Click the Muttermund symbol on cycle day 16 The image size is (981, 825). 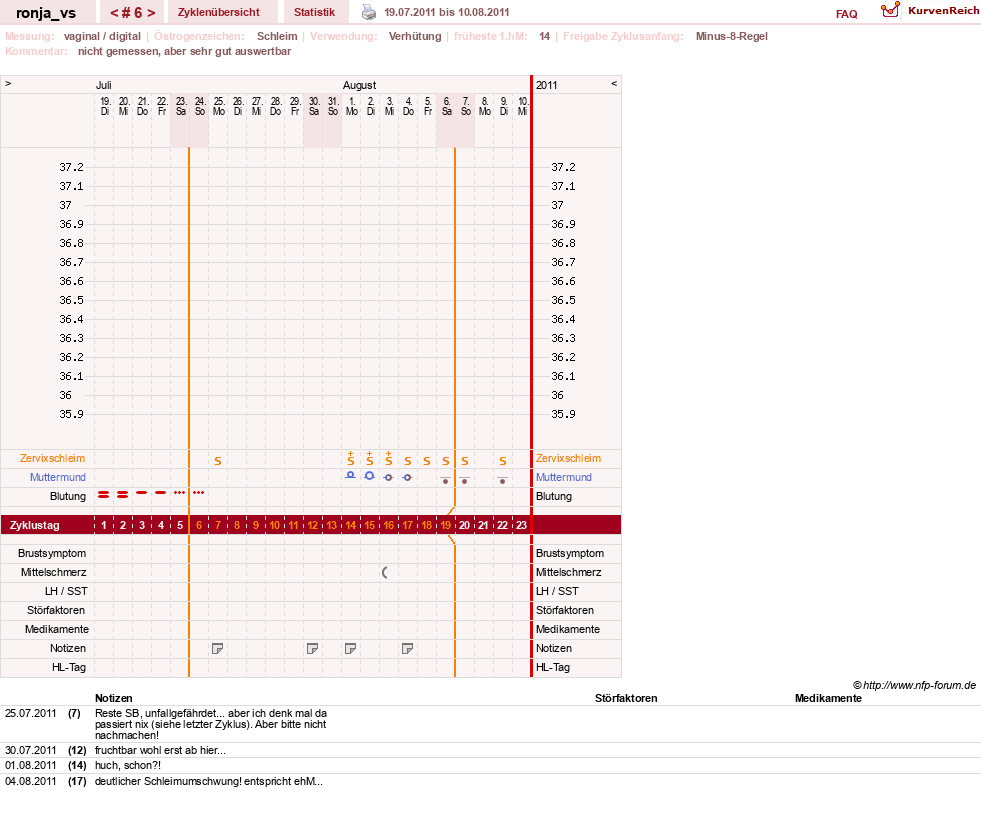coord(389,477)
